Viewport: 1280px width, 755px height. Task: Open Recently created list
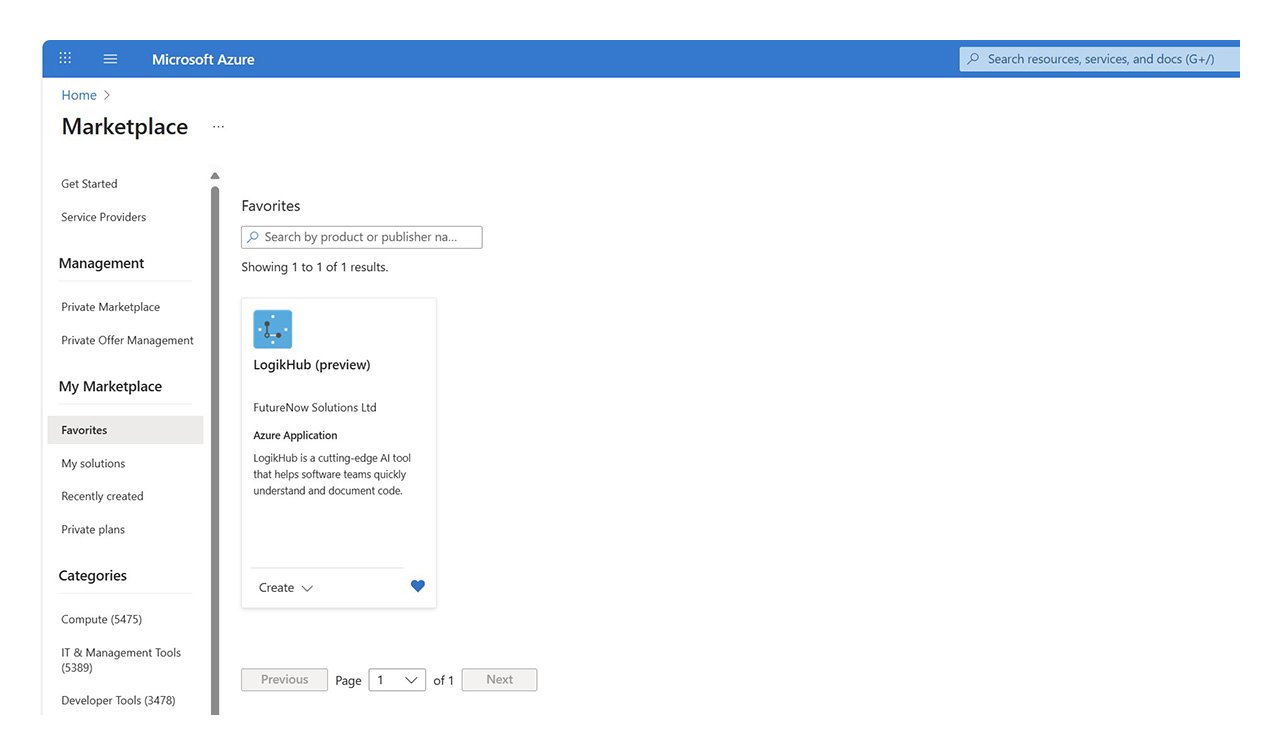pyautogui.click(x=102, y=496)
